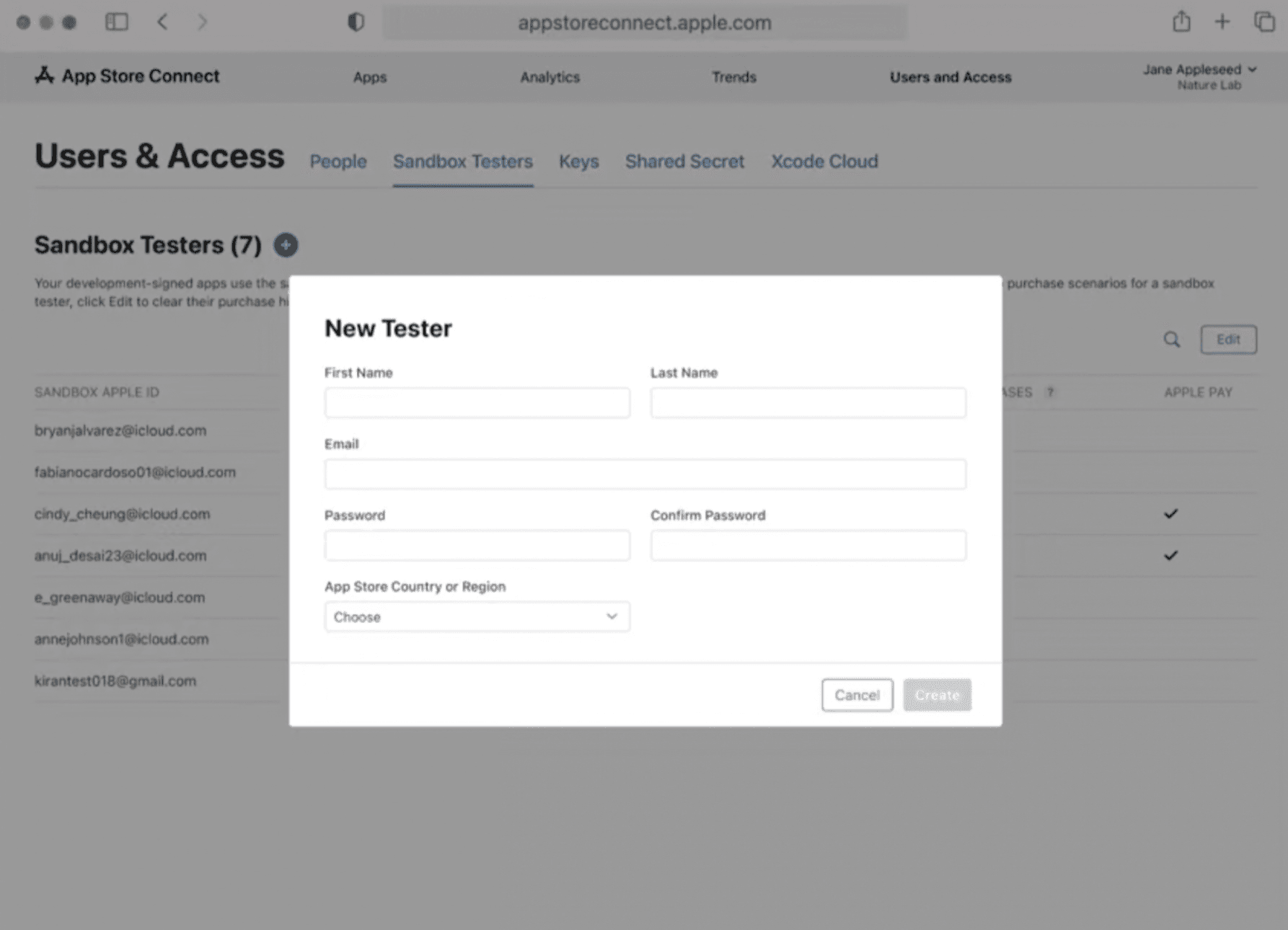
Task: Switch to the People tab
Action: (x=338, y=161)
